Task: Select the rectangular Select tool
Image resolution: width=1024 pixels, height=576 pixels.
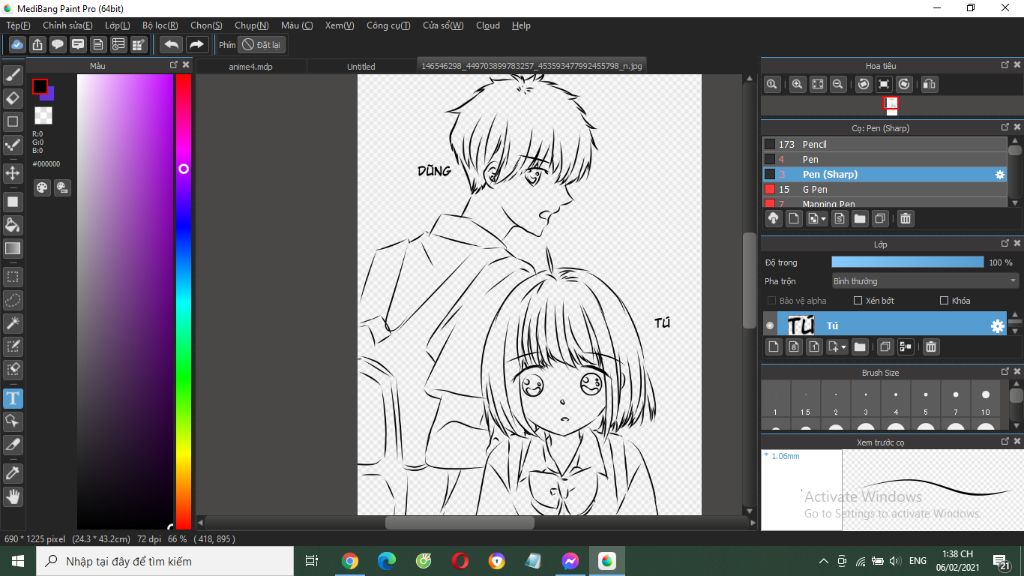Action: (12, 277)
